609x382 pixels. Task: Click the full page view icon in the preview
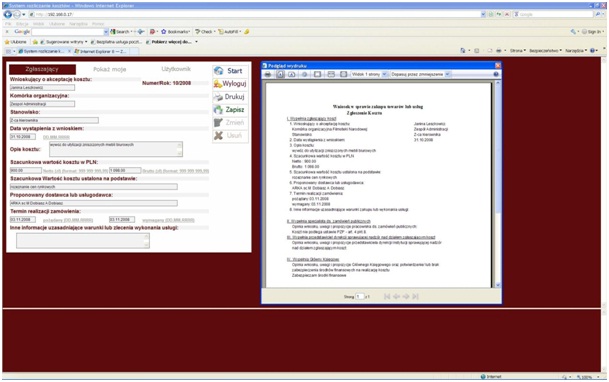coord(343,74)
